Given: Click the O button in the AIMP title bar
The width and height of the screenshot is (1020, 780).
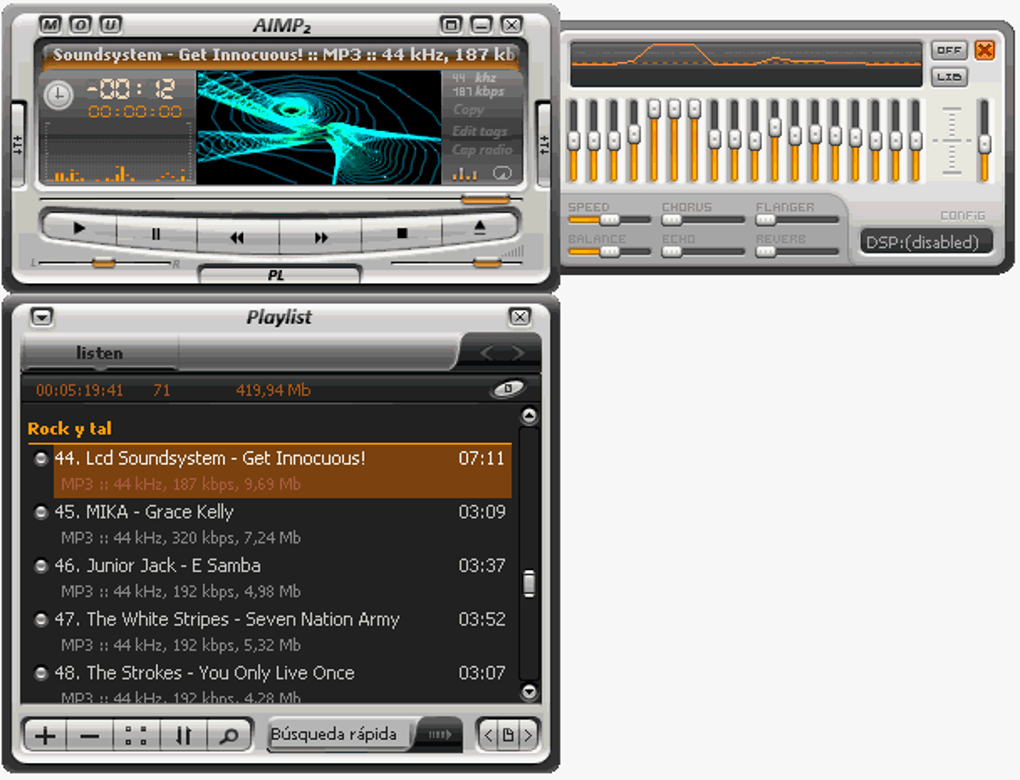Looking at the screenshot, I should click(x=80, y=25).
